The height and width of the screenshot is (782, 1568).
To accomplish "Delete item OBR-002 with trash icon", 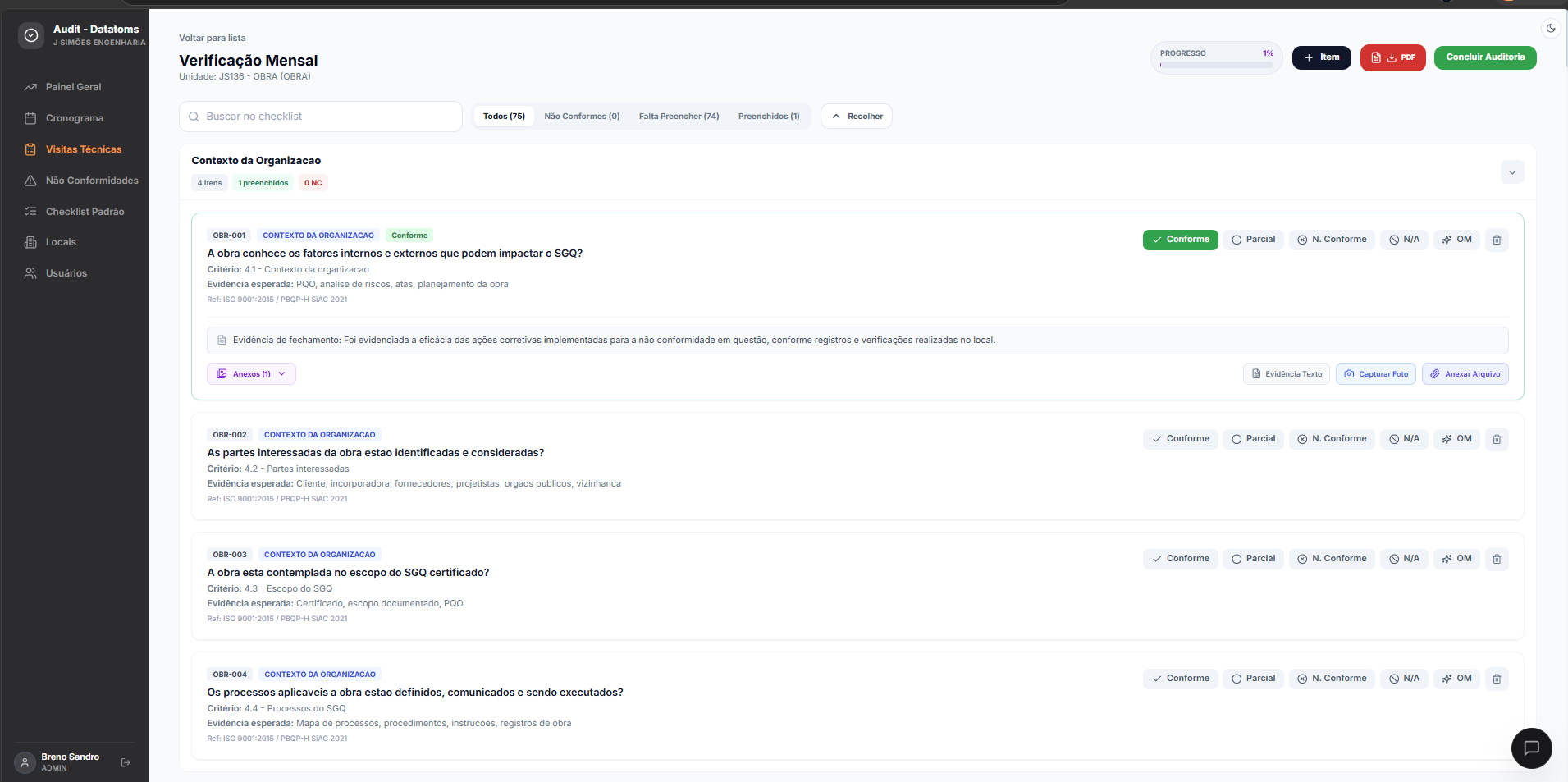I will tap(1497, 439).
